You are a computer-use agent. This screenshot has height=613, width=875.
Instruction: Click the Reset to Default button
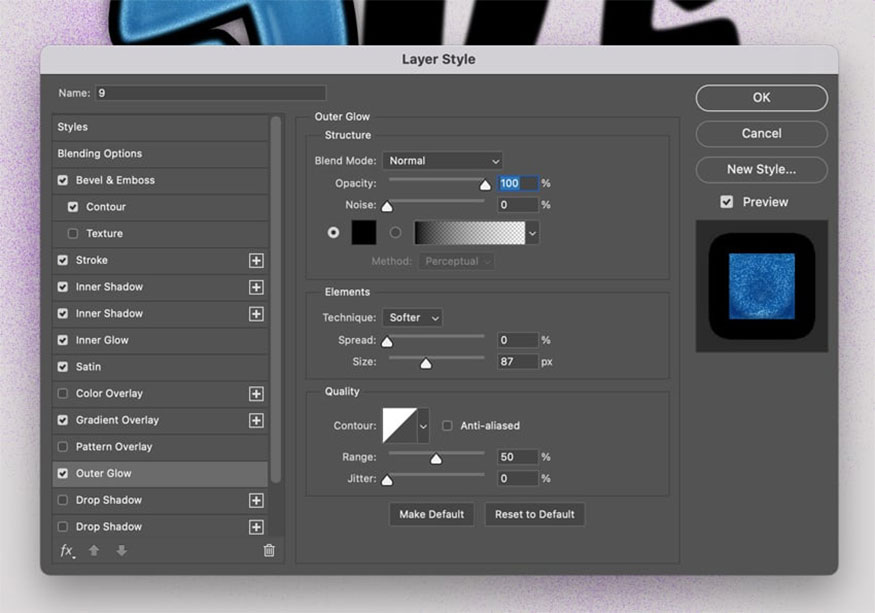click(535, 514)
